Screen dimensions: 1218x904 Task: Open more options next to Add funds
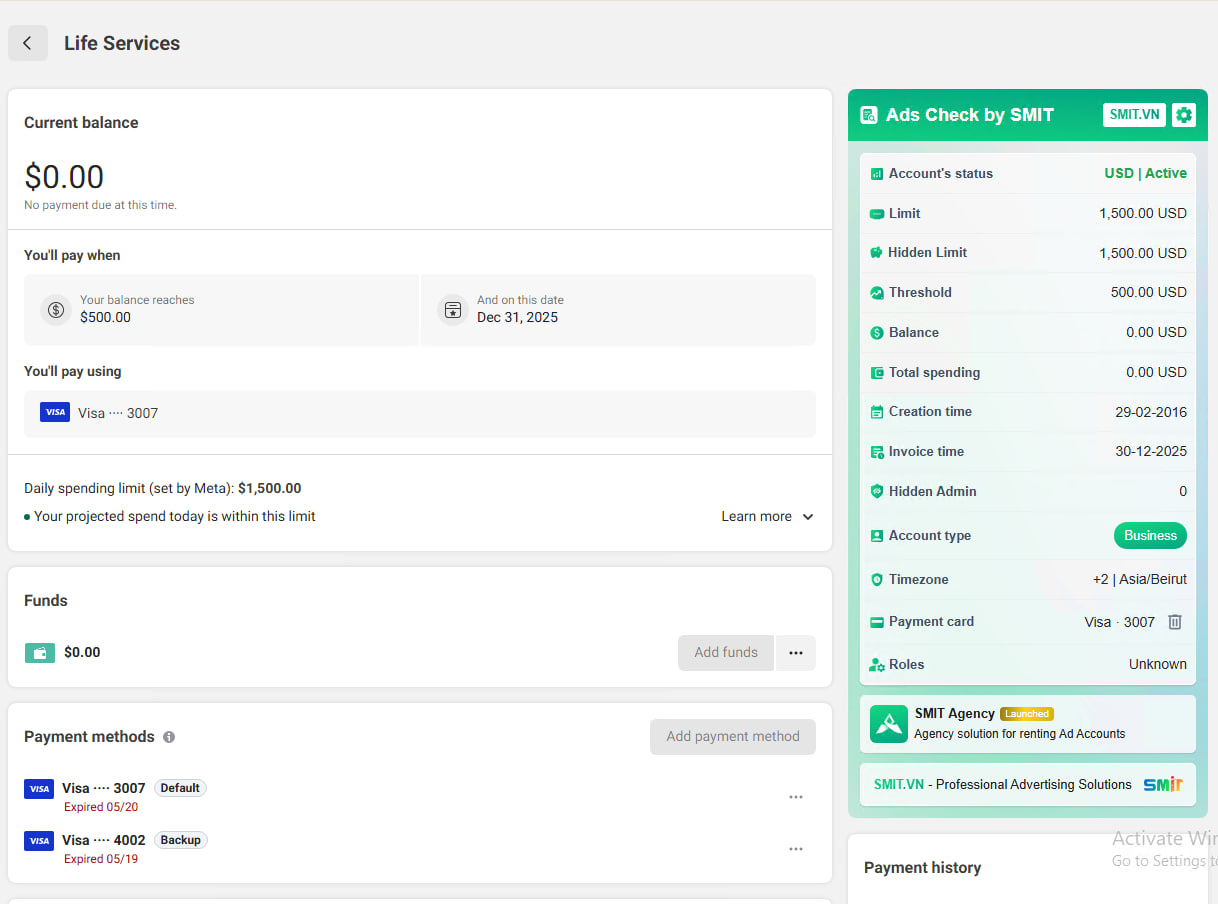coord(796,653)
